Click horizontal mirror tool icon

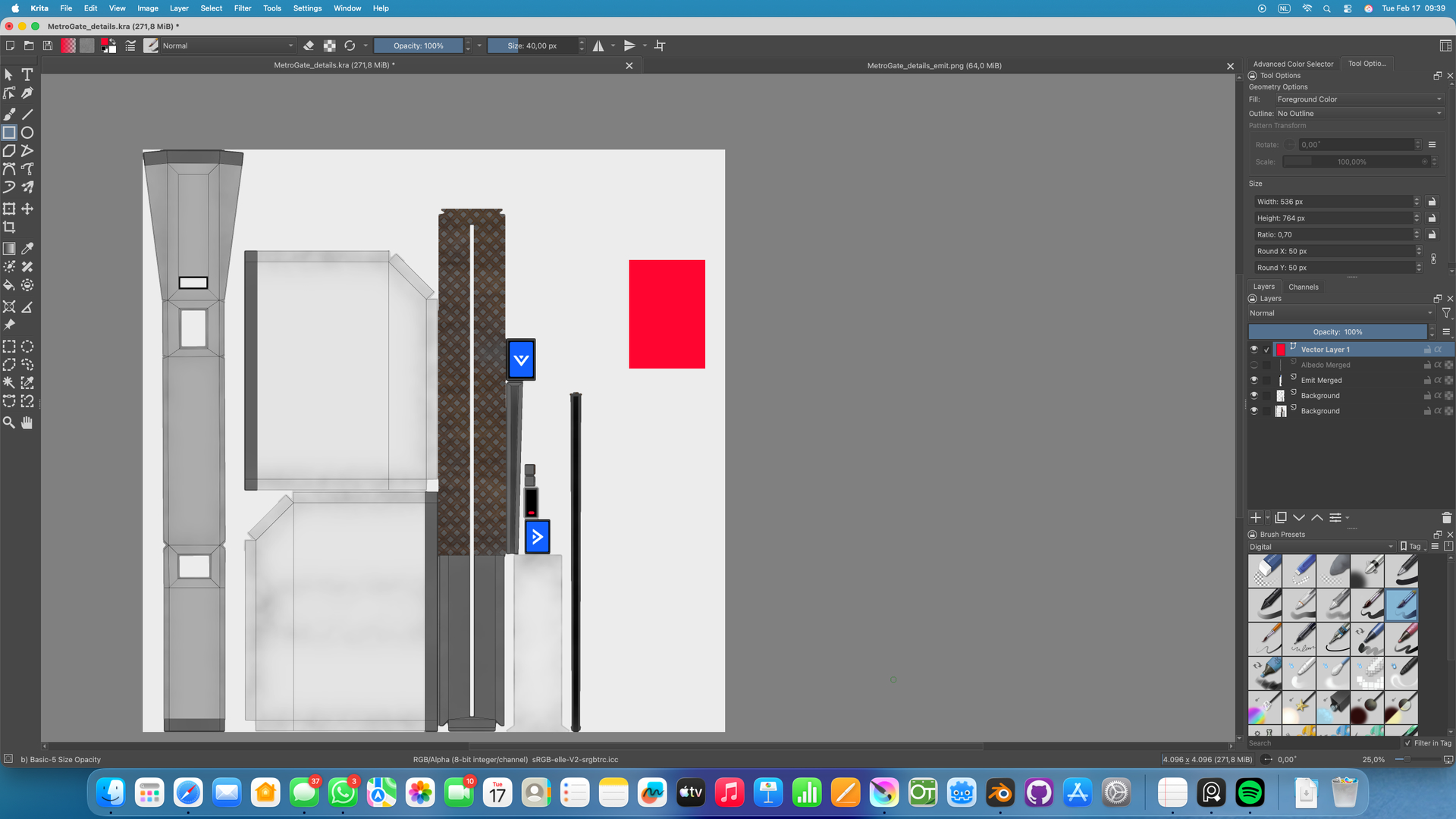pos(598,45)
